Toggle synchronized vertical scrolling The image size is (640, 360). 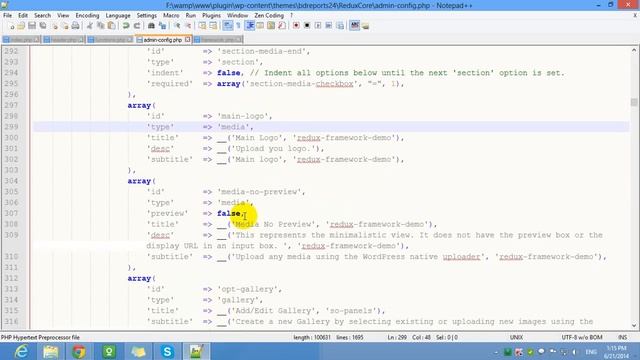202,26
